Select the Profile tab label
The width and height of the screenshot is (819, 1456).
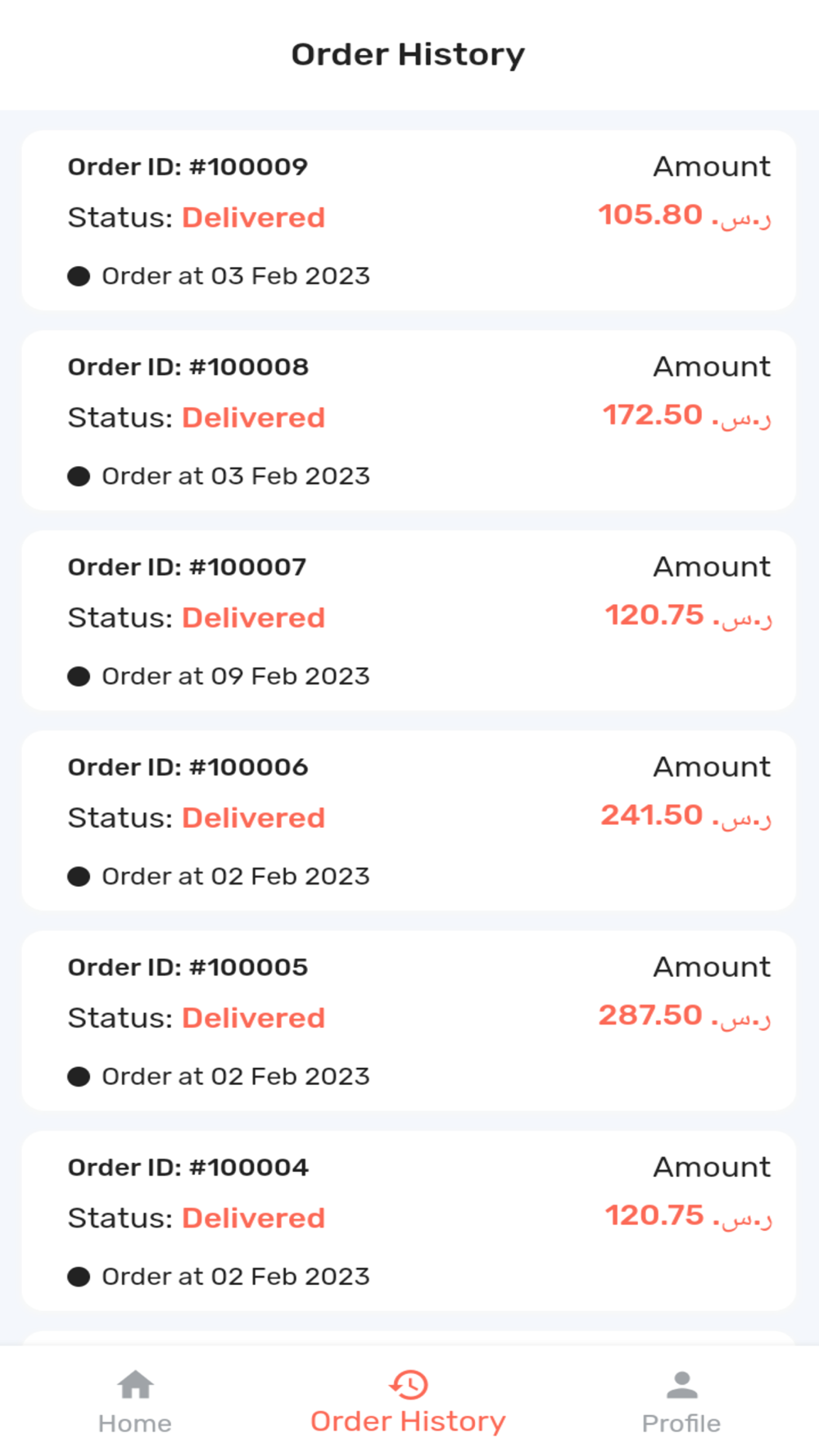681,1424
